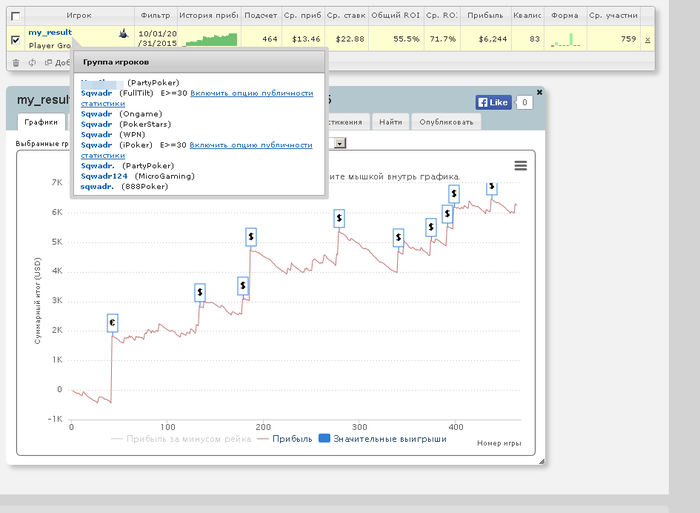Sort by the Прибыль column header
The width and height of the screenshot is (700, 513).
(x=485, y=16)
